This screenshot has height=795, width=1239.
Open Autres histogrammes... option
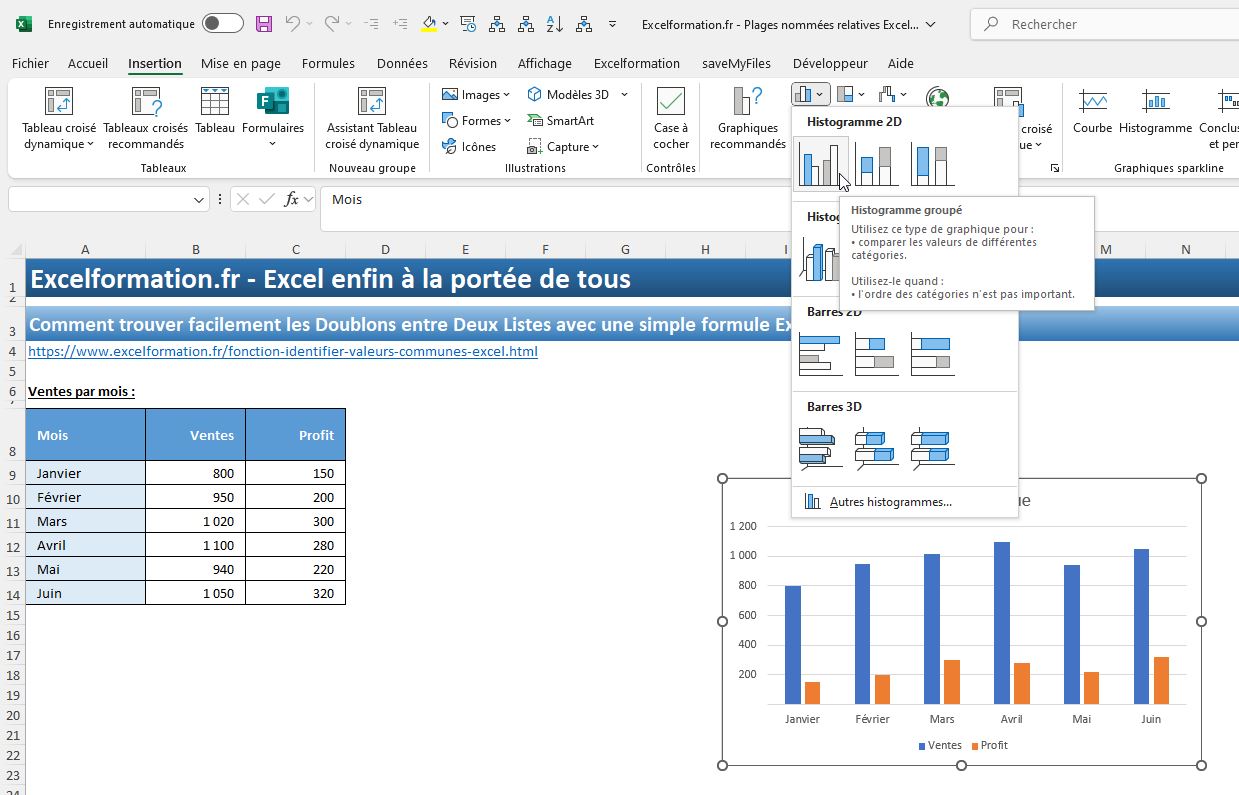[890, 502]
